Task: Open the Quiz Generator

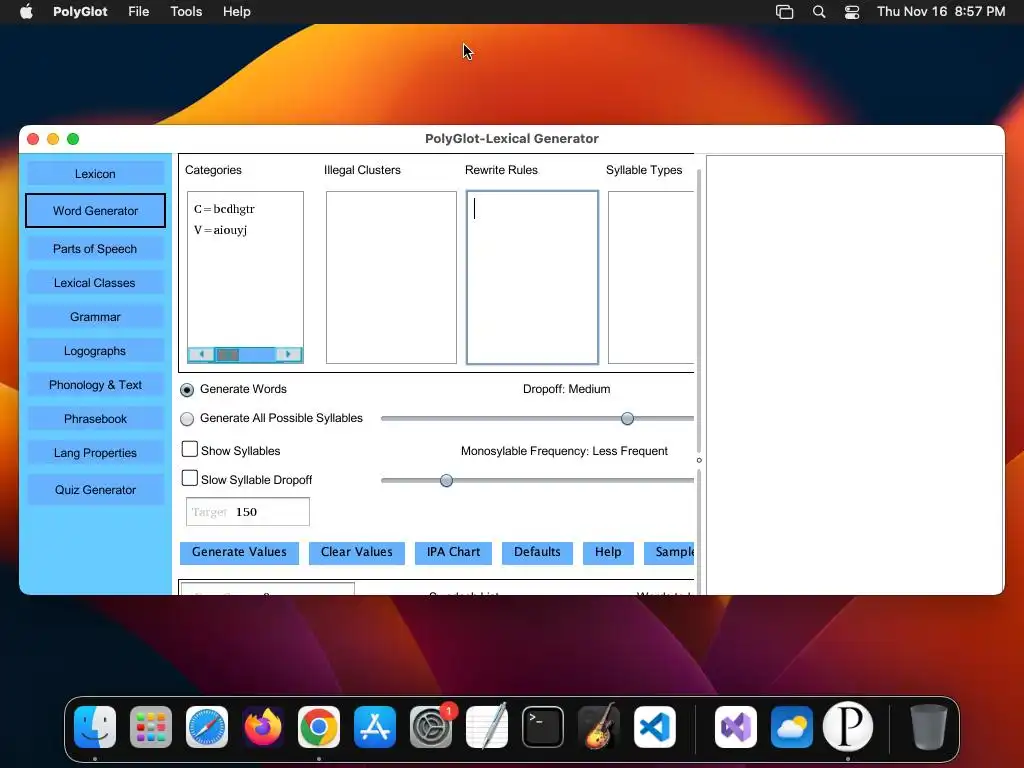Action: point(95,490)
